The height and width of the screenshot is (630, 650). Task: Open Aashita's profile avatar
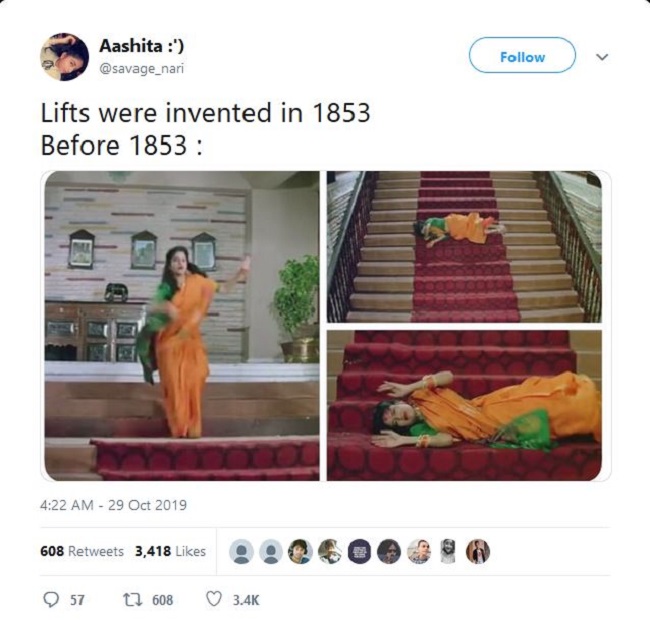[x=64, y=56]
